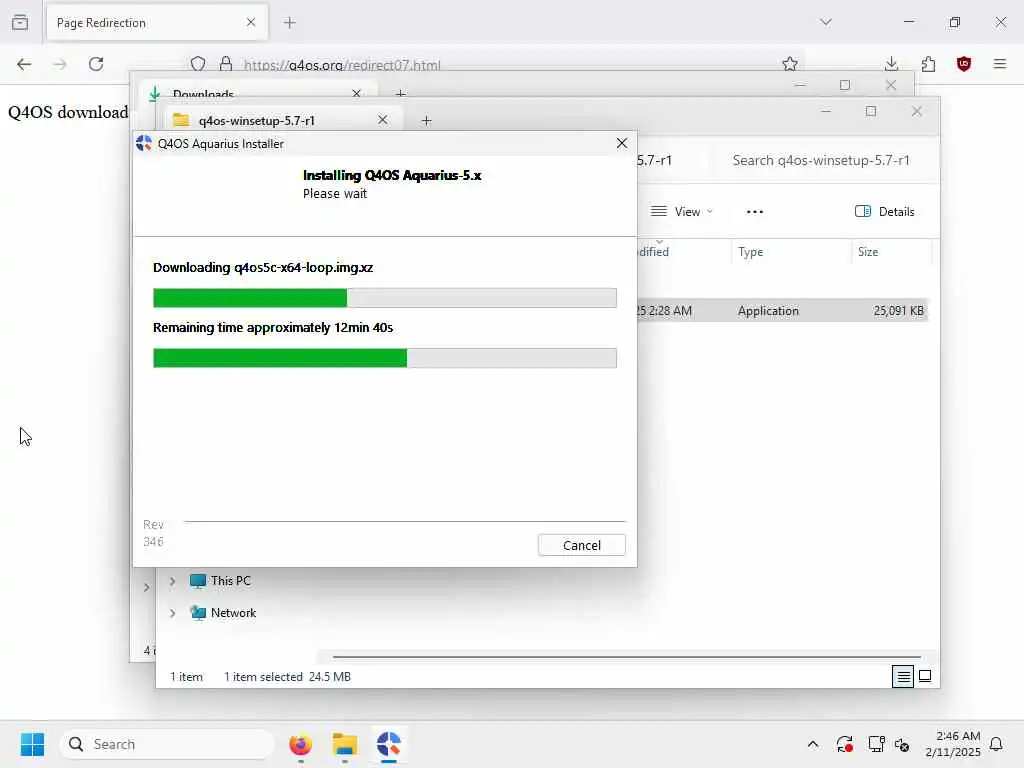
Task: Select the q4os-winsetup-5.7-r1 Explorer tab
Action: [x=281, y=120]
